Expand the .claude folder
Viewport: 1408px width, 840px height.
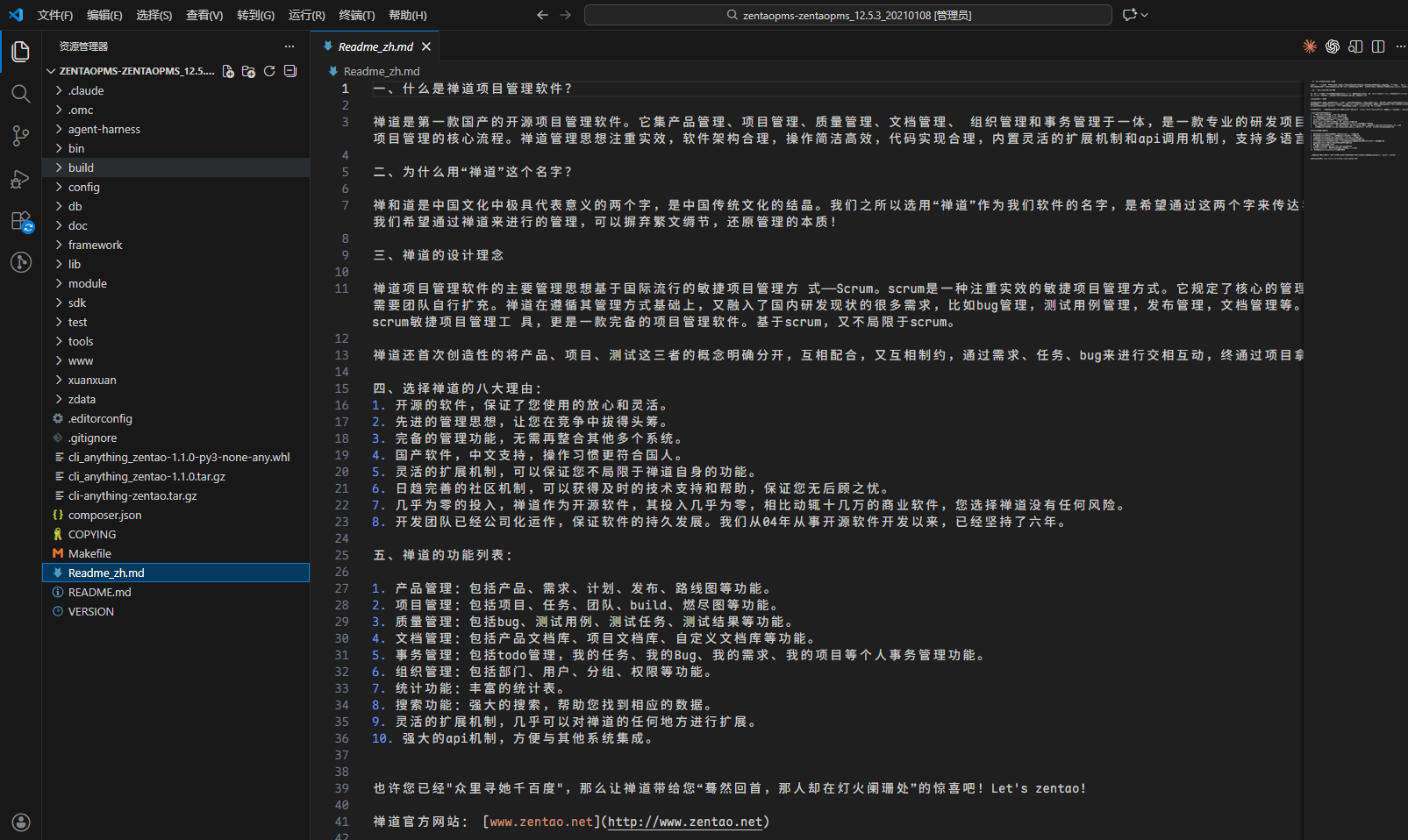point(59,90)
